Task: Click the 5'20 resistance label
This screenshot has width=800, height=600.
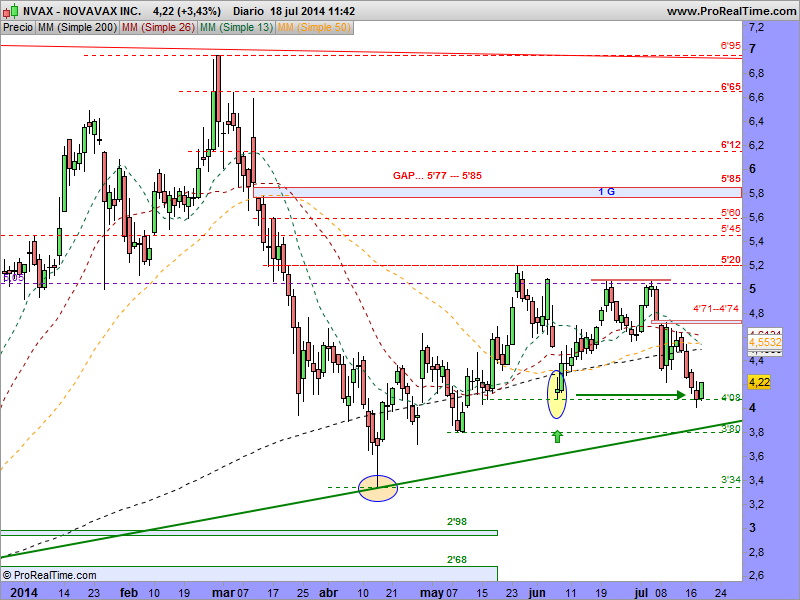Action: pyautogui.click(x=731, y=260)
